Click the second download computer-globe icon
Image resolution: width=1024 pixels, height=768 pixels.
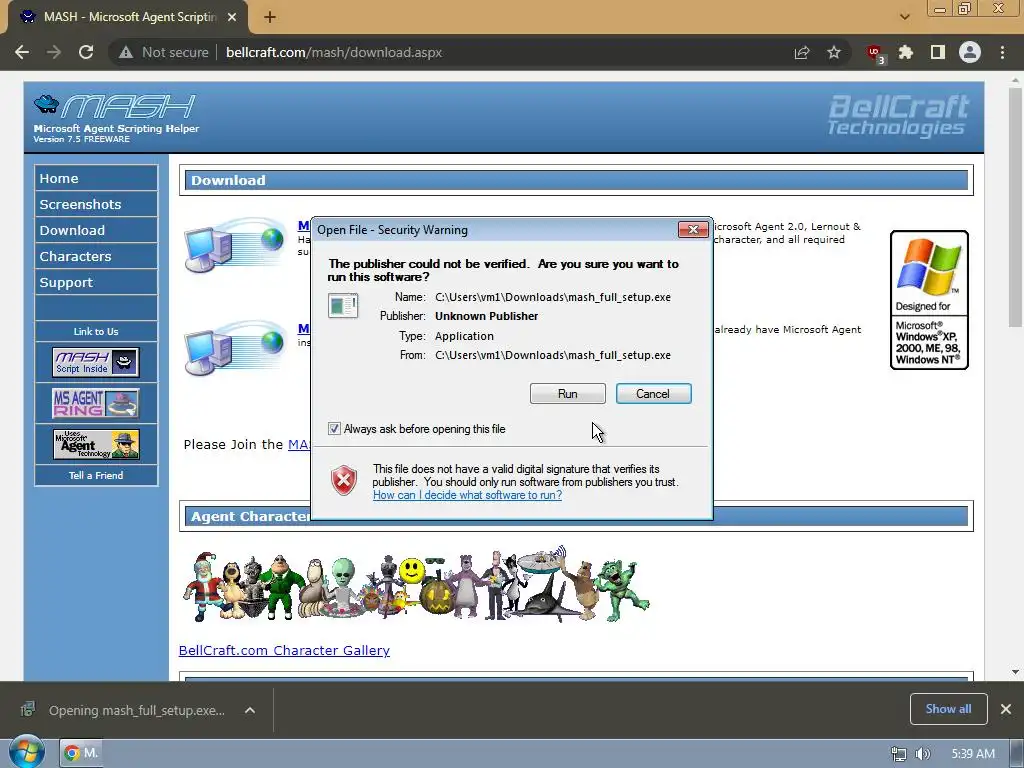pyautogui.click(x=234, y=348)
